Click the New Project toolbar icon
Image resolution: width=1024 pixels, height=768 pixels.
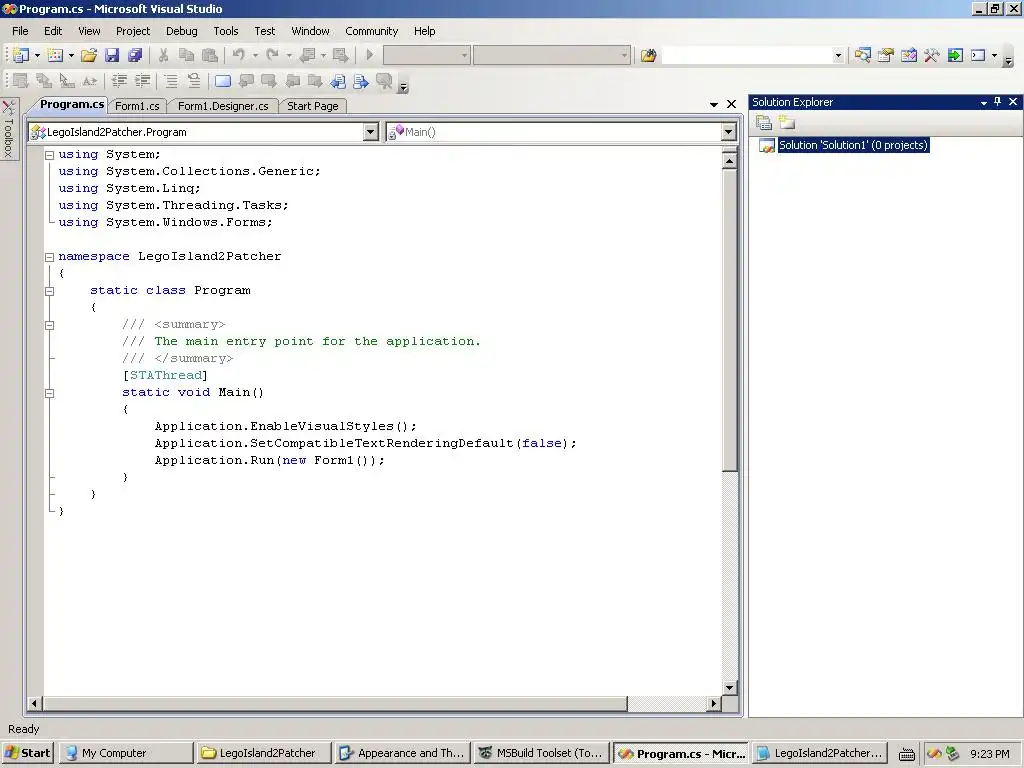pos(21,56)
